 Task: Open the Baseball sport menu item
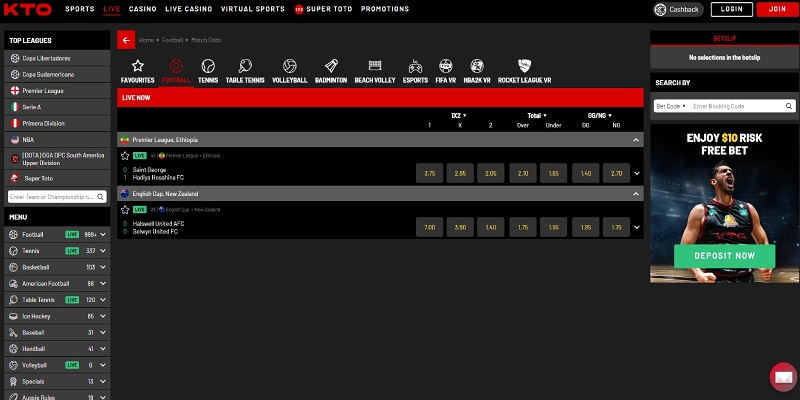click(57, 333)
